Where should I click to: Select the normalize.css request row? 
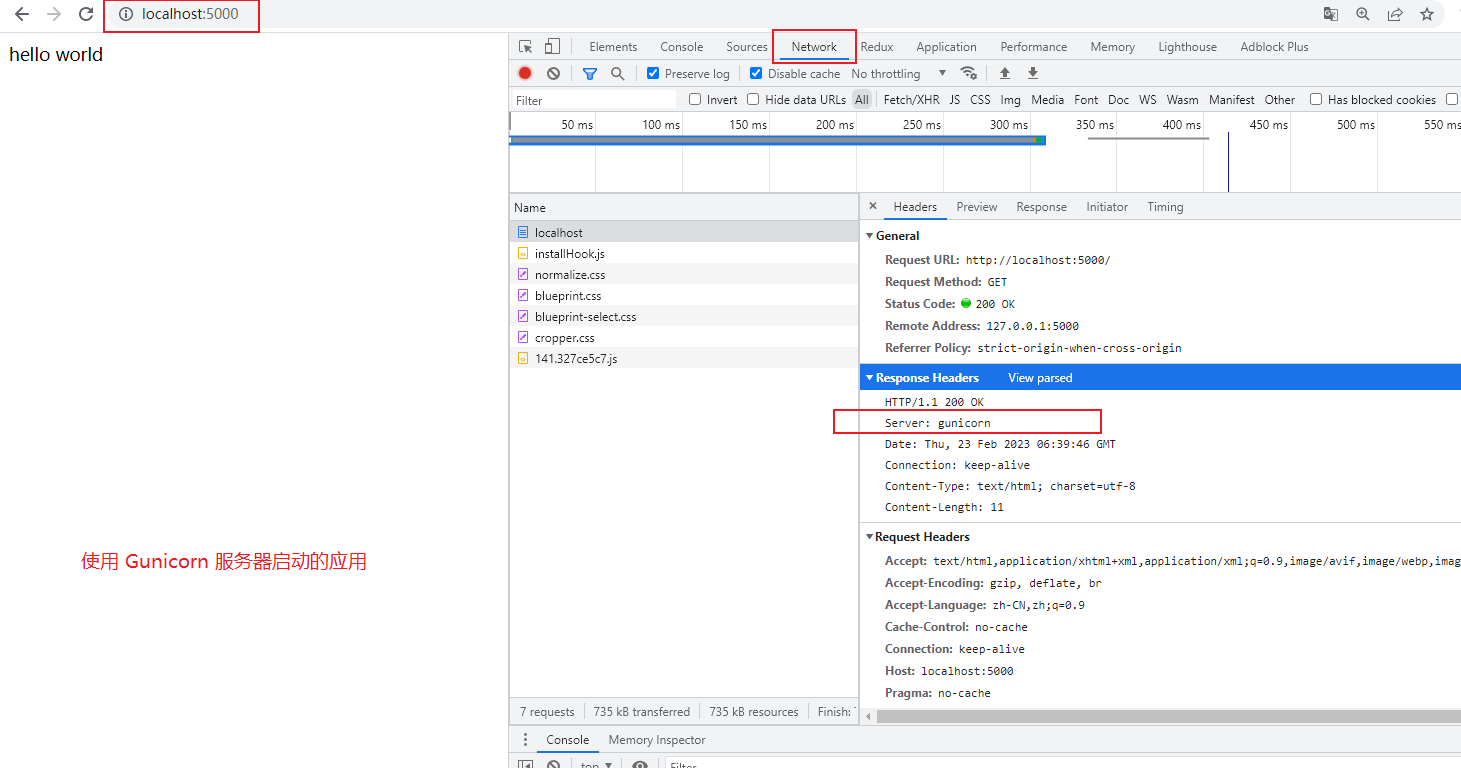[x=683, y=274]
